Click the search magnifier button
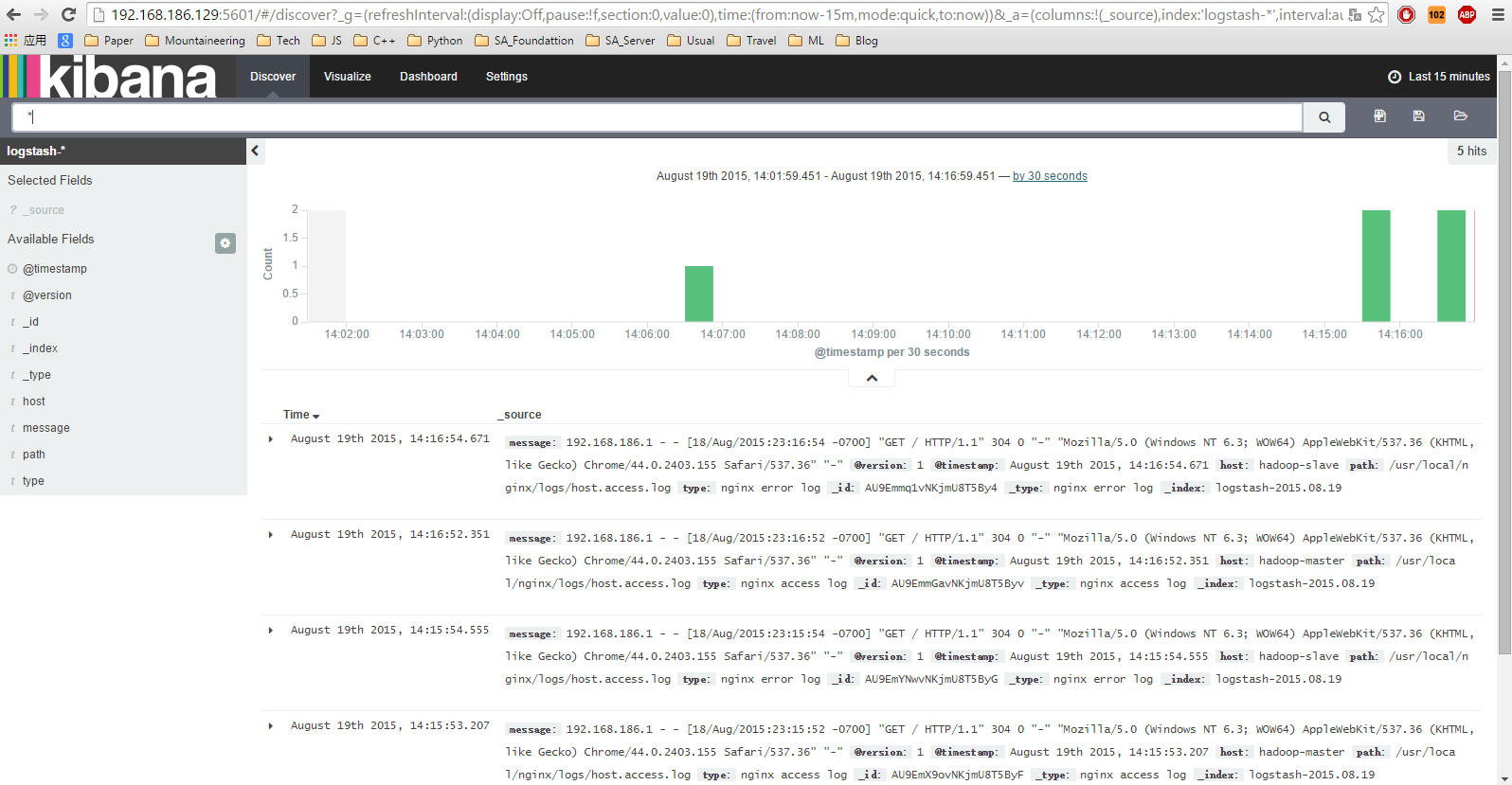The width and height of the screenshot is (1512, 785). pos(1323,117)
